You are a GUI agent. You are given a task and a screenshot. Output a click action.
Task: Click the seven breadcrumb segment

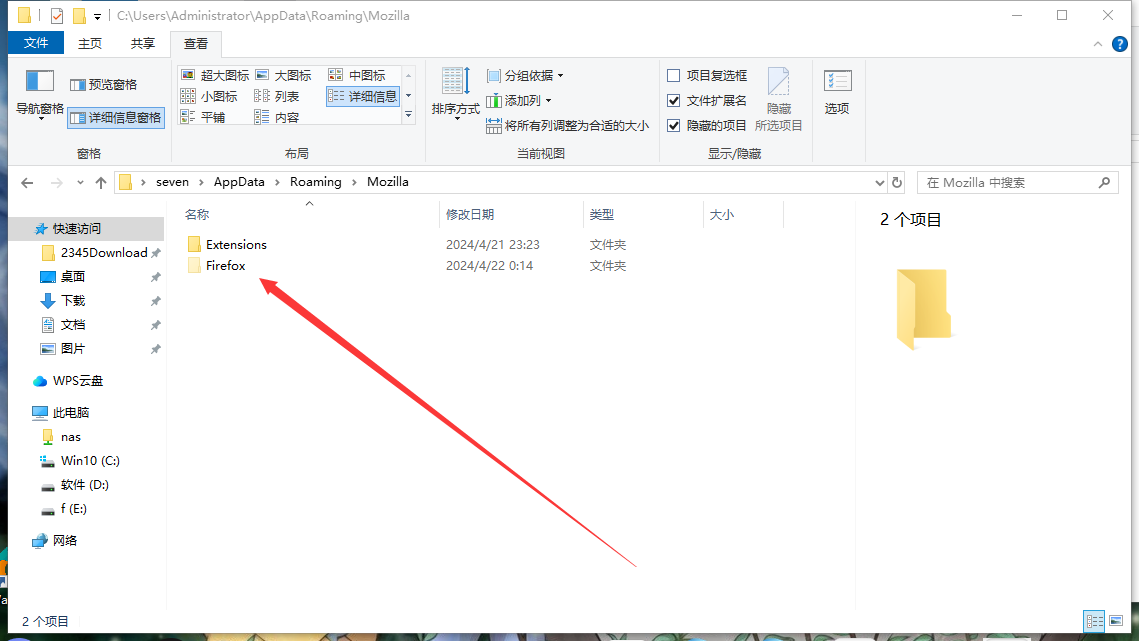pos(172,182)
